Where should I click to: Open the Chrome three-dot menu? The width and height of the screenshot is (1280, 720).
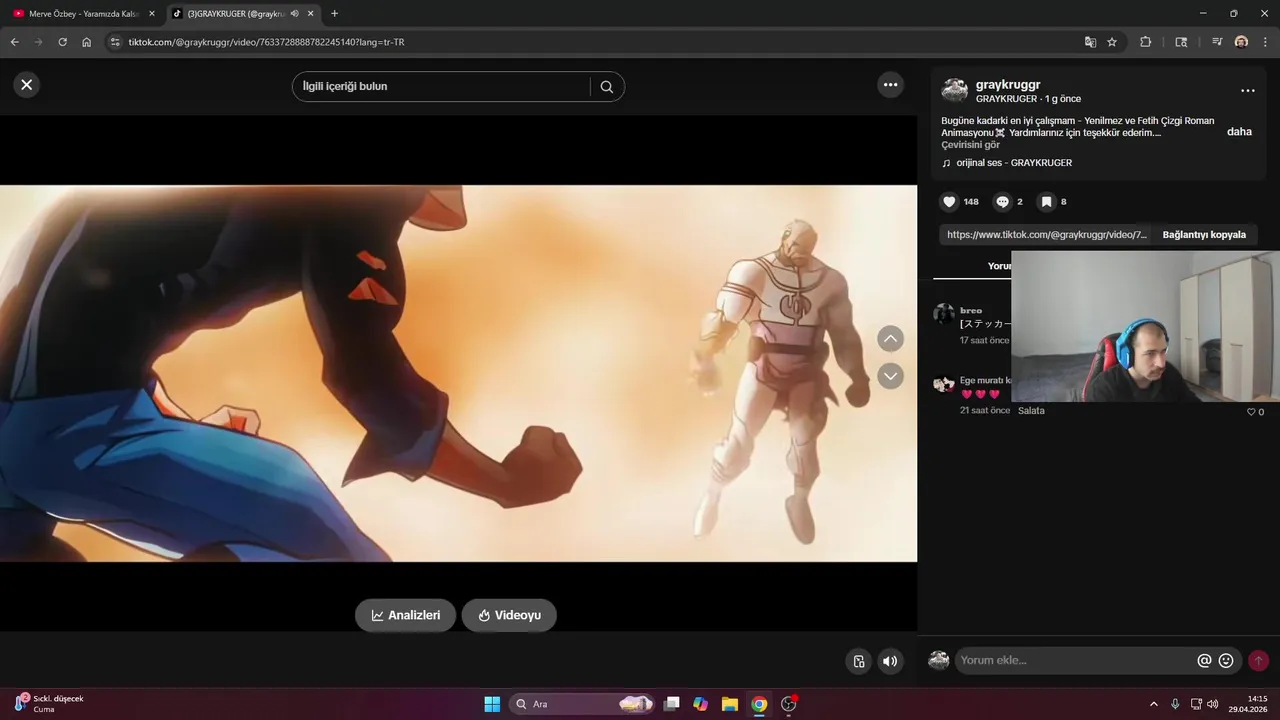pos(1265,42)
